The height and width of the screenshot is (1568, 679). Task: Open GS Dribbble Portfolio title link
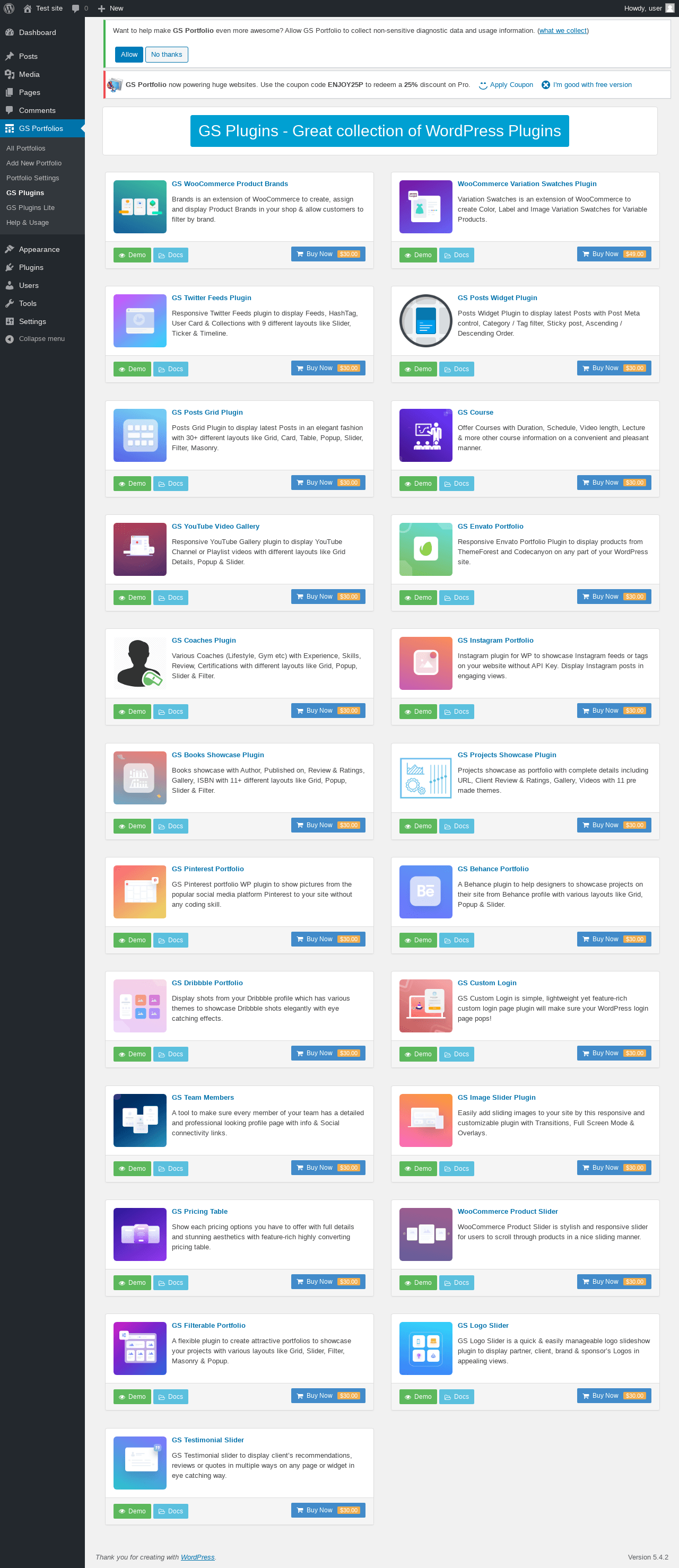(x=207, y=983)
